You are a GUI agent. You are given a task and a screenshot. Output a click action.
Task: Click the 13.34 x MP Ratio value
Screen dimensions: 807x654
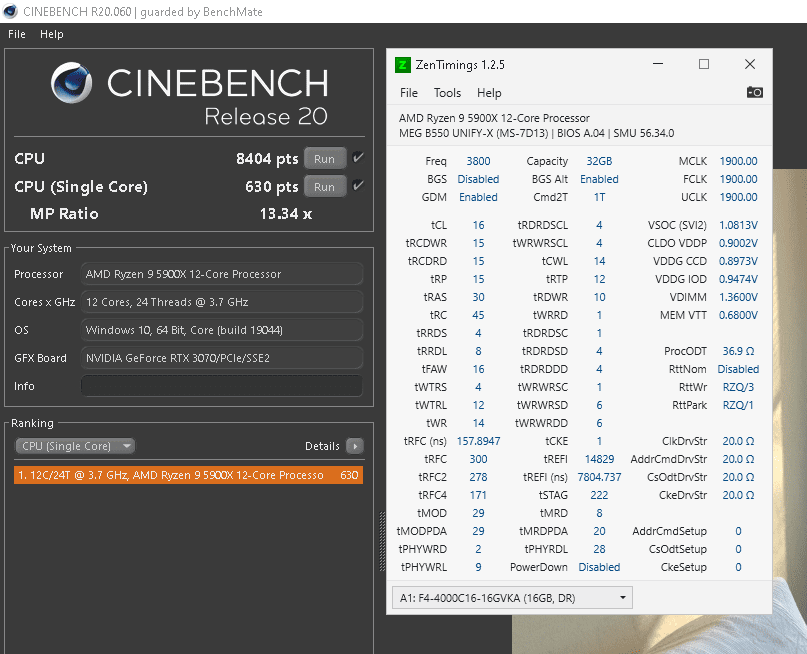pyautogui.click(x=286, y=214)
